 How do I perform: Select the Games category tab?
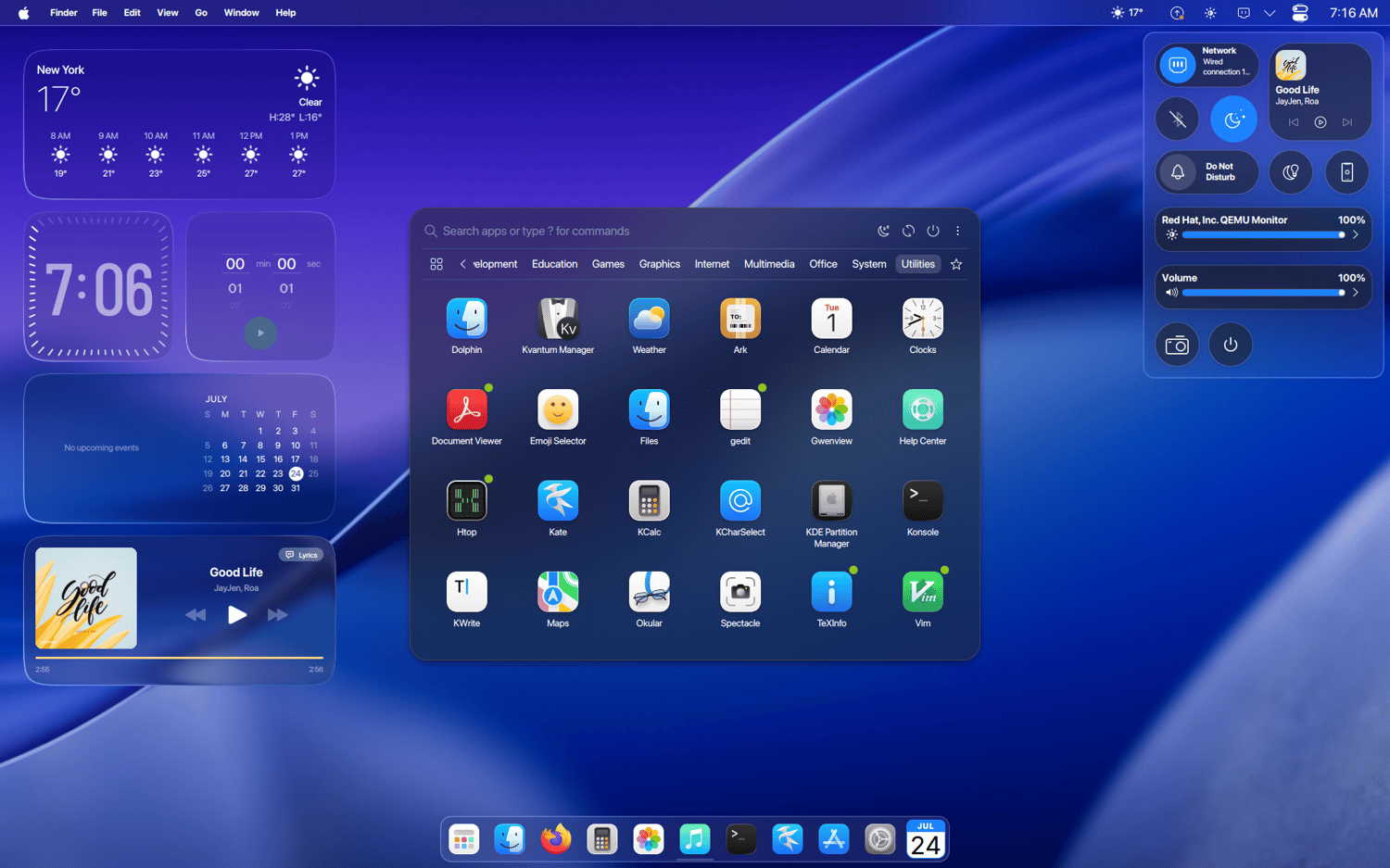click(x=608, y=264)
